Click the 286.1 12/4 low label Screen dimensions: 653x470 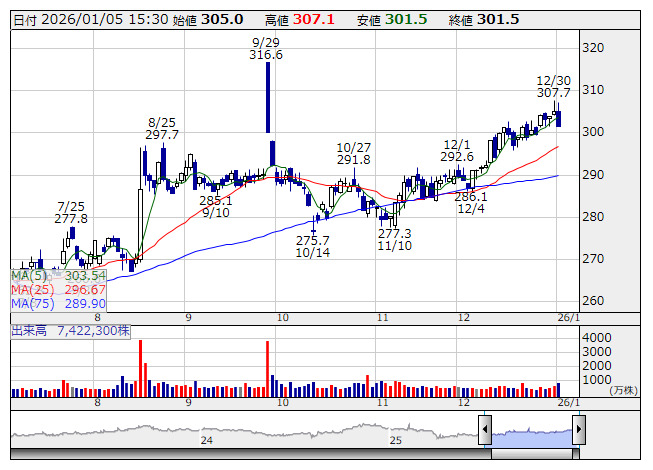(471, 203)
